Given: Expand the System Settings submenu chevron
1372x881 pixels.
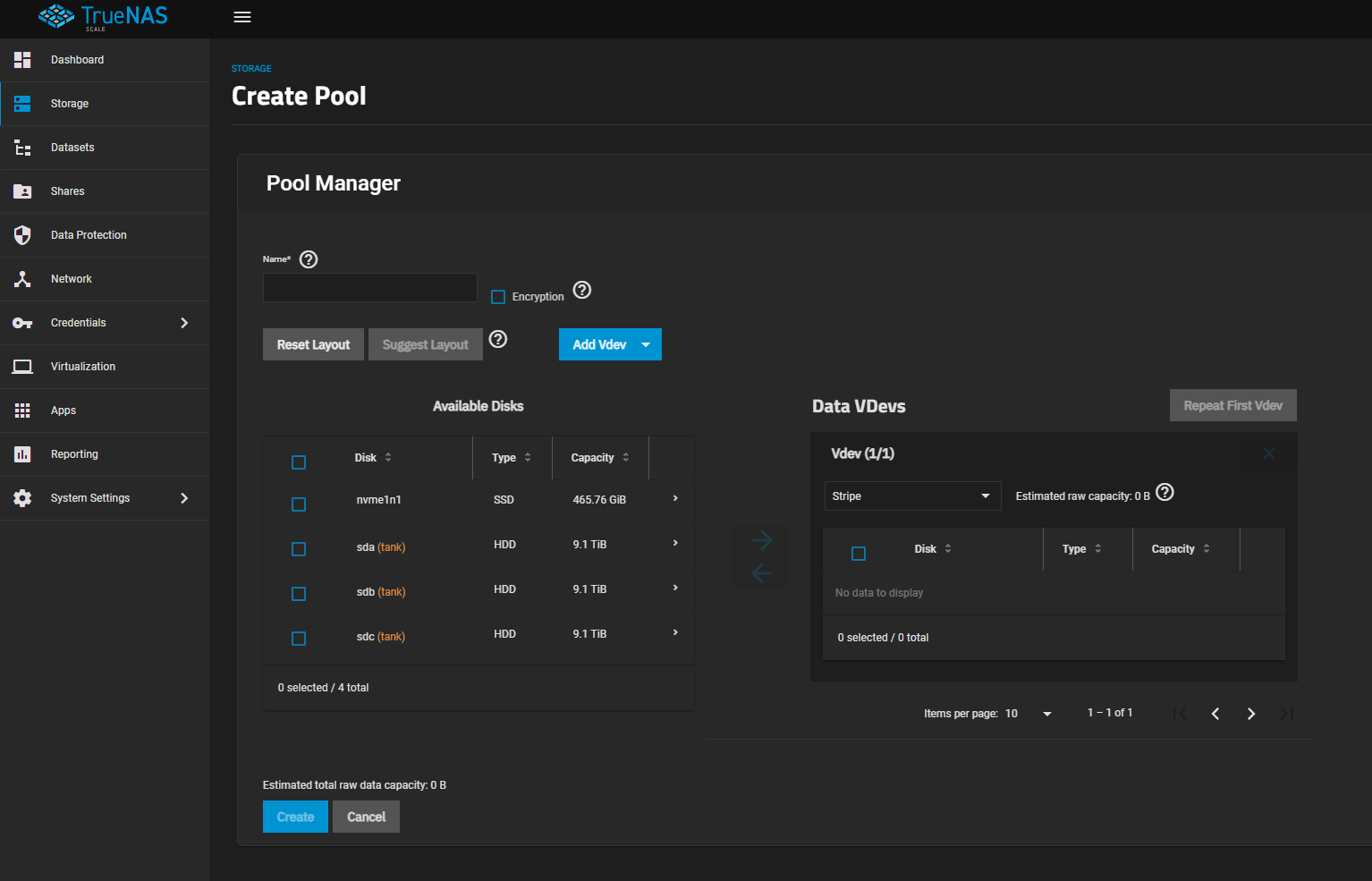Looking at the screenshot, I should (184, 498).
